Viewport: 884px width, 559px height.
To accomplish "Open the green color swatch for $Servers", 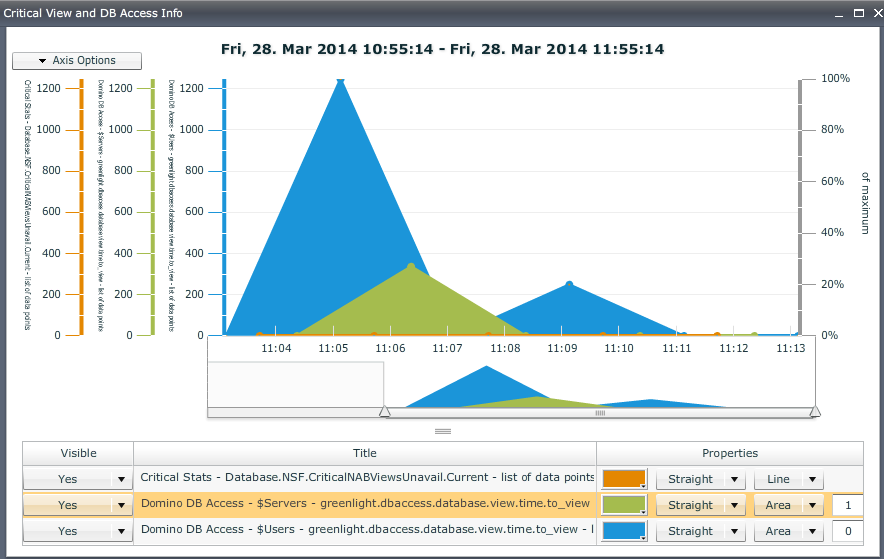I will [624, 505].
